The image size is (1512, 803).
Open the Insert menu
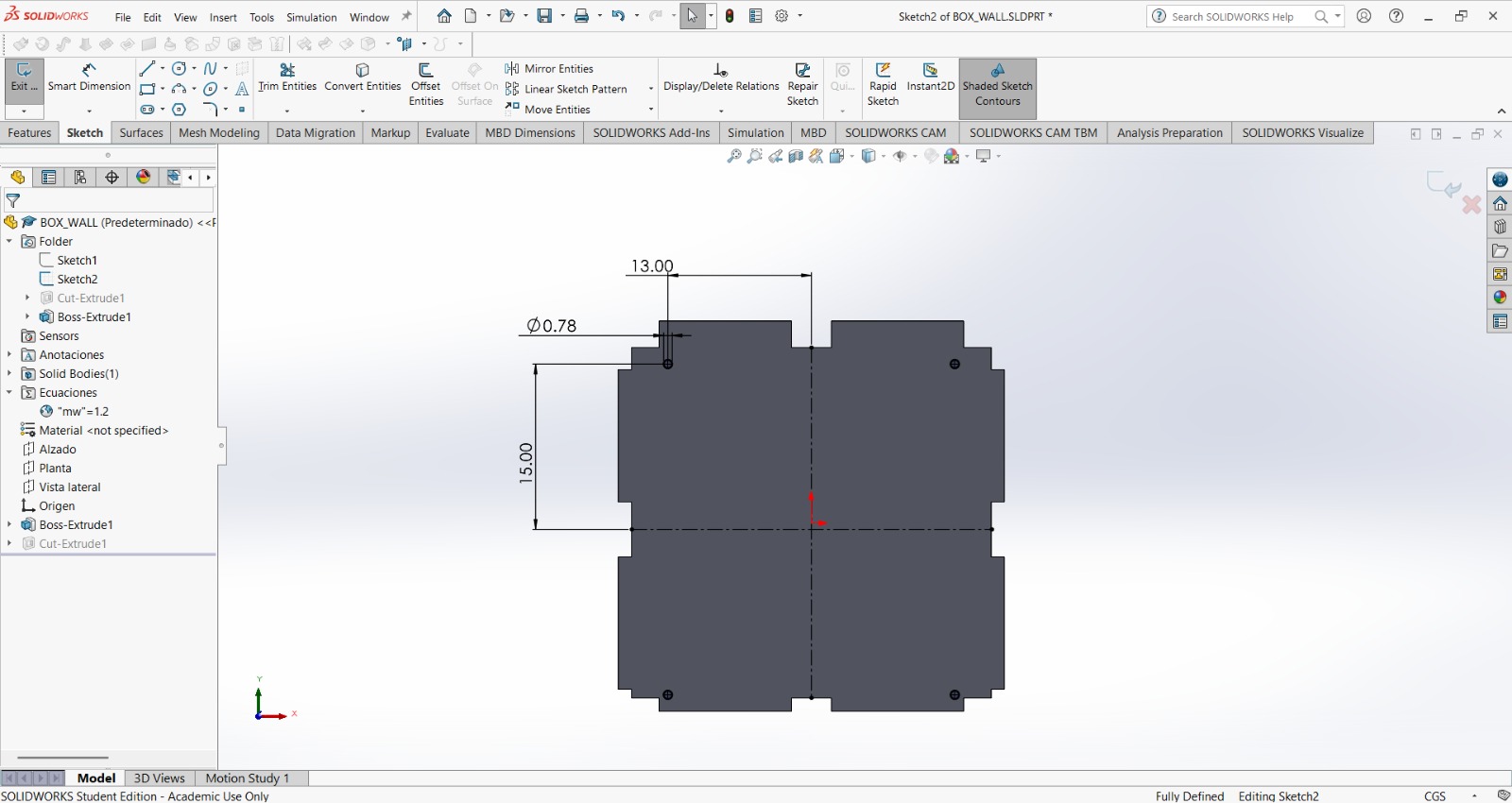click(223, 17)
